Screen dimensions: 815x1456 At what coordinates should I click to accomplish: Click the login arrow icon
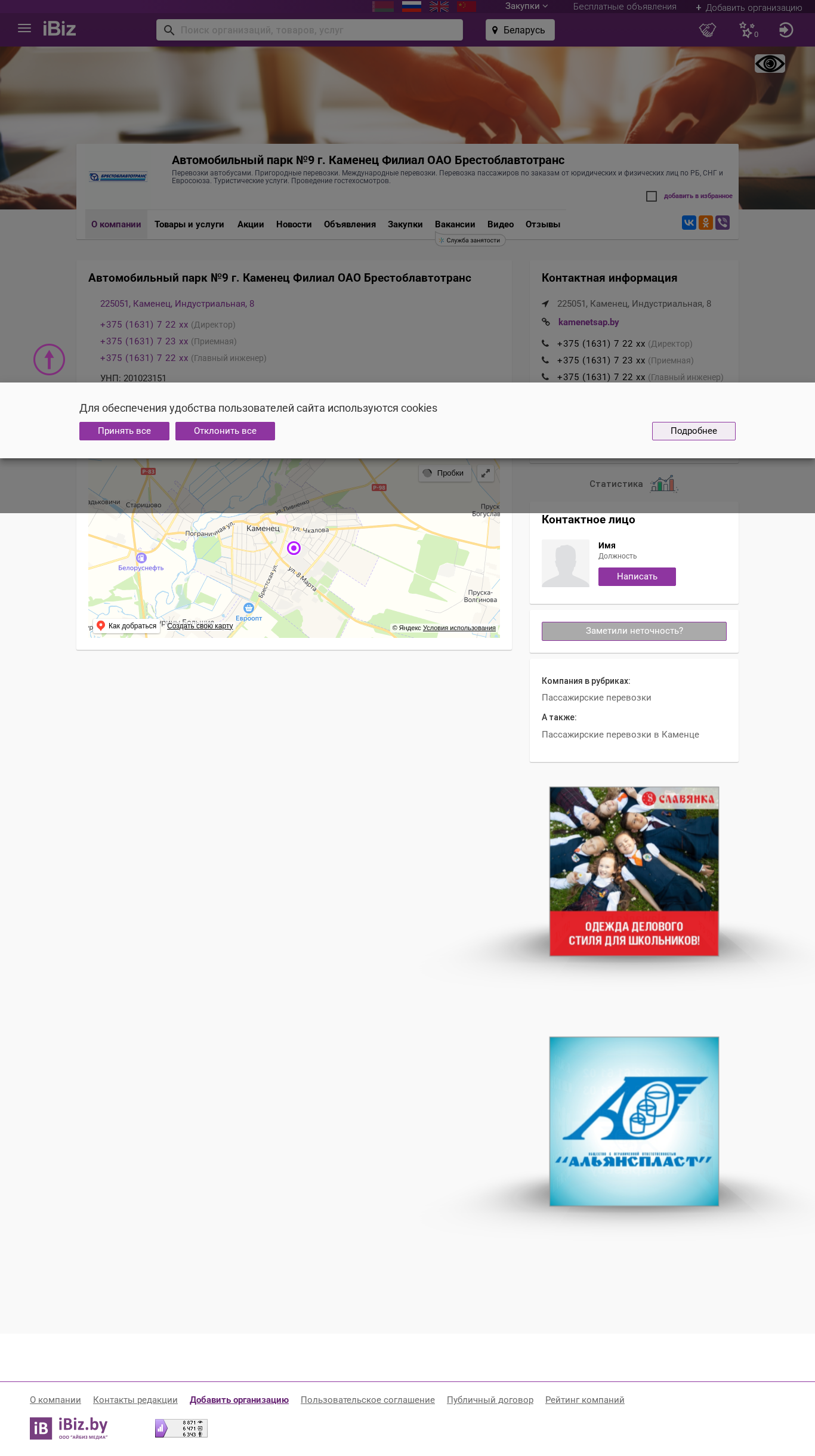786,30
